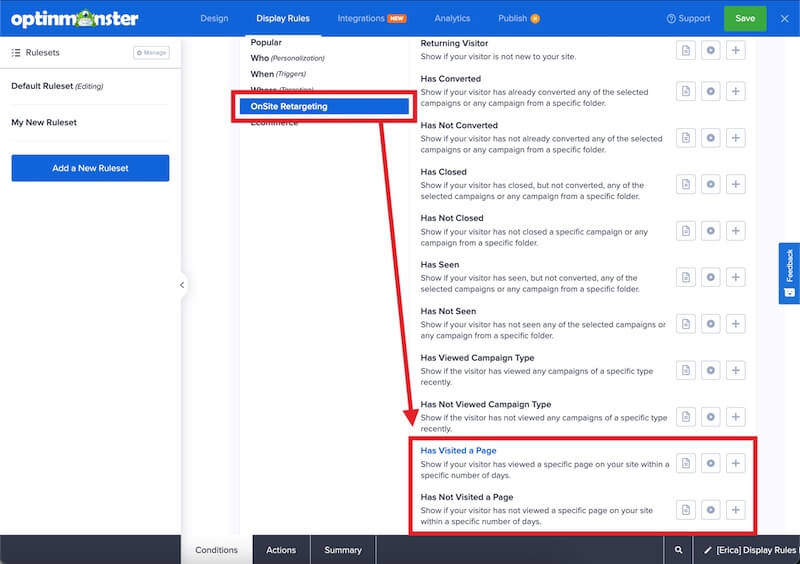Image resolution: width=800 pixels, height=564 pixels.
Task: Click the Rulesets list icon header
Action: click(x=16, y=53)
